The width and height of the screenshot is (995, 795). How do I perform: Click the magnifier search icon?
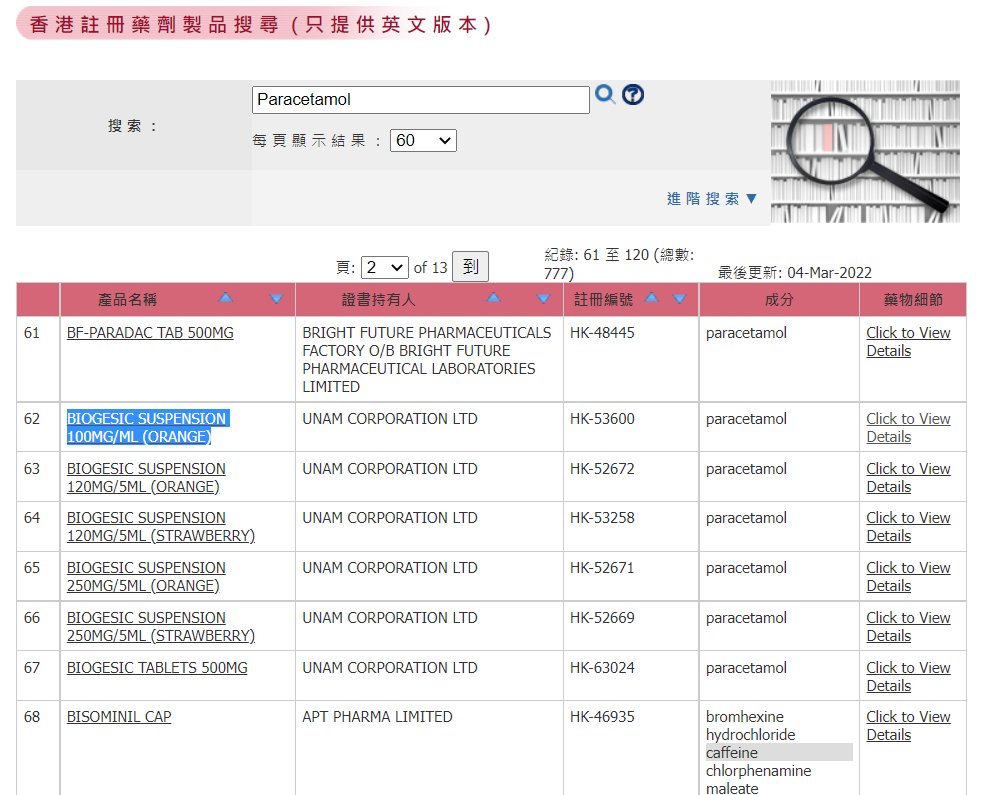click(604, 95)
